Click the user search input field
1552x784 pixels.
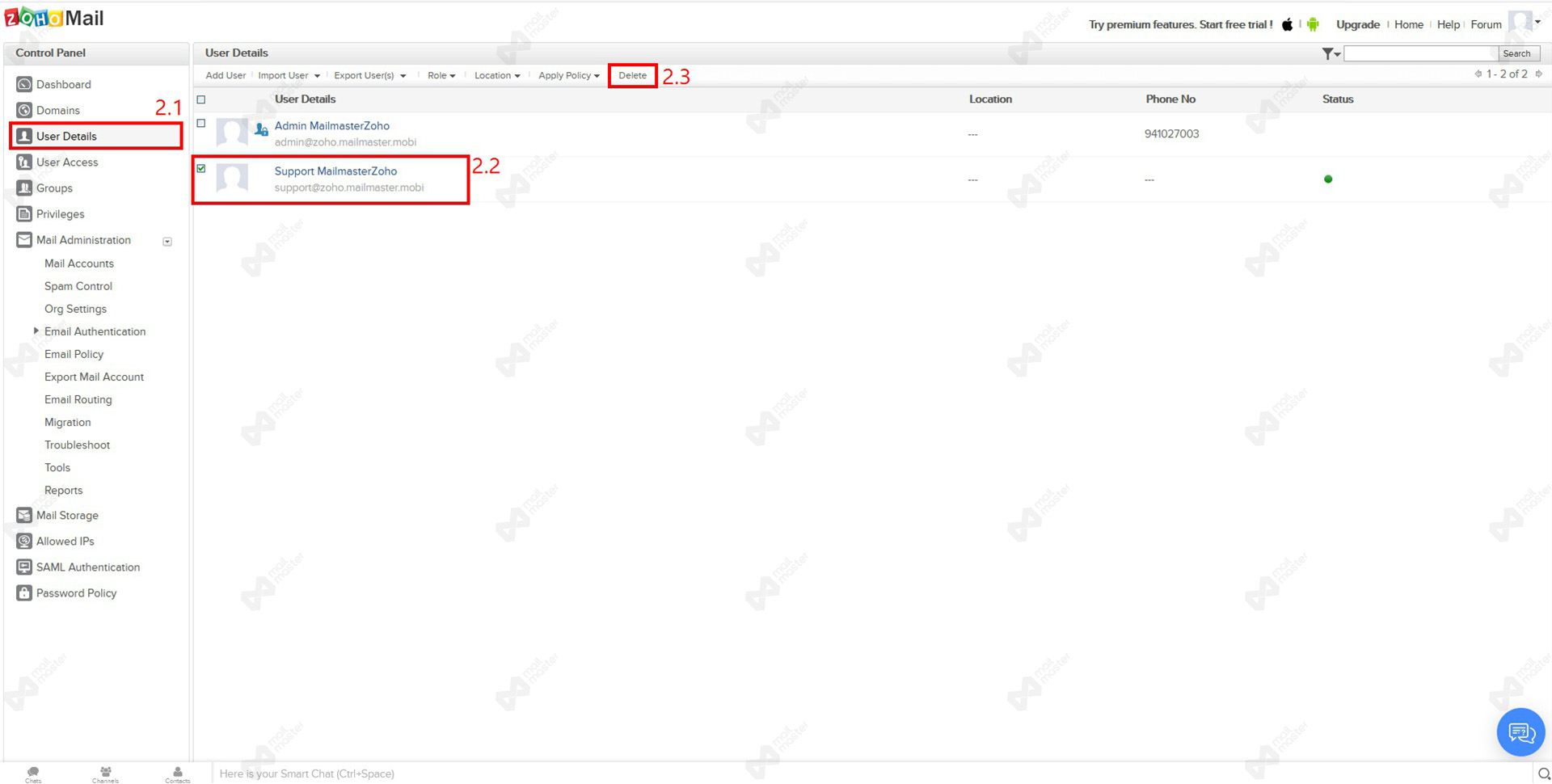(x=1420, y=53)
